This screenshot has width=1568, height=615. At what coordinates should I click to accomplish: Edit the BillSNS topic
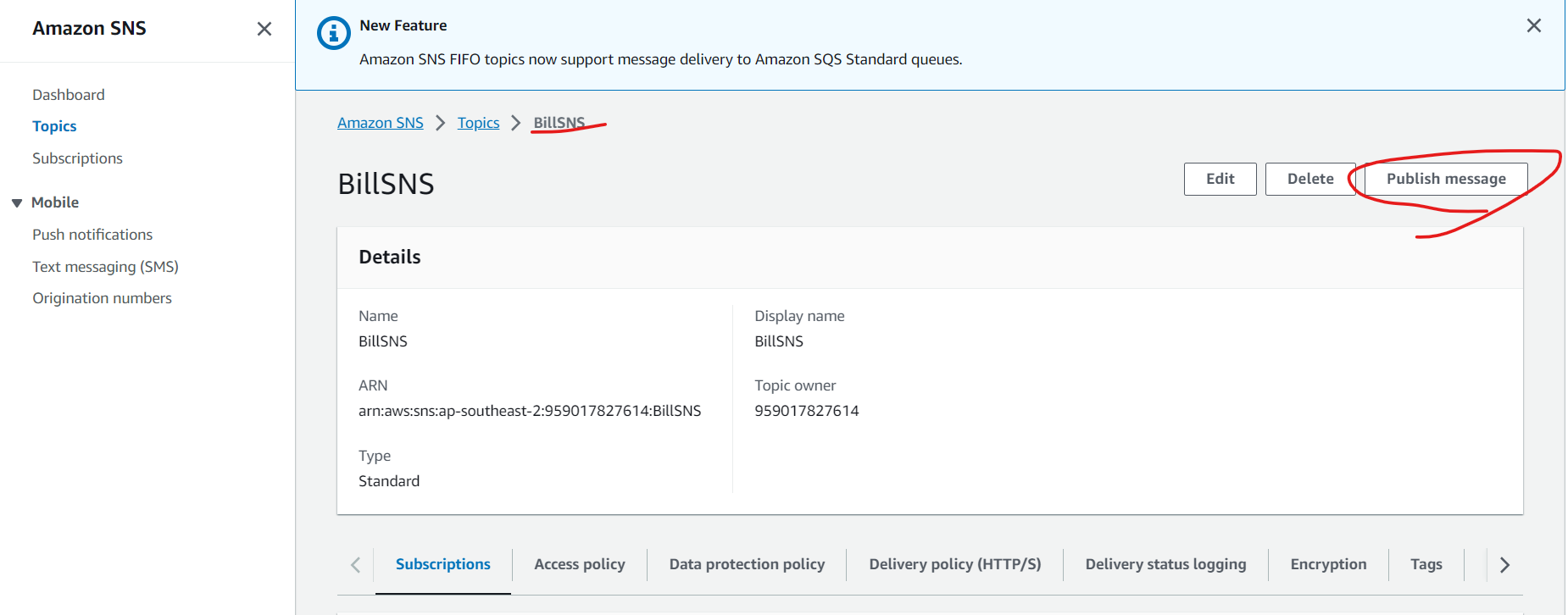[x=1220, y=179]
